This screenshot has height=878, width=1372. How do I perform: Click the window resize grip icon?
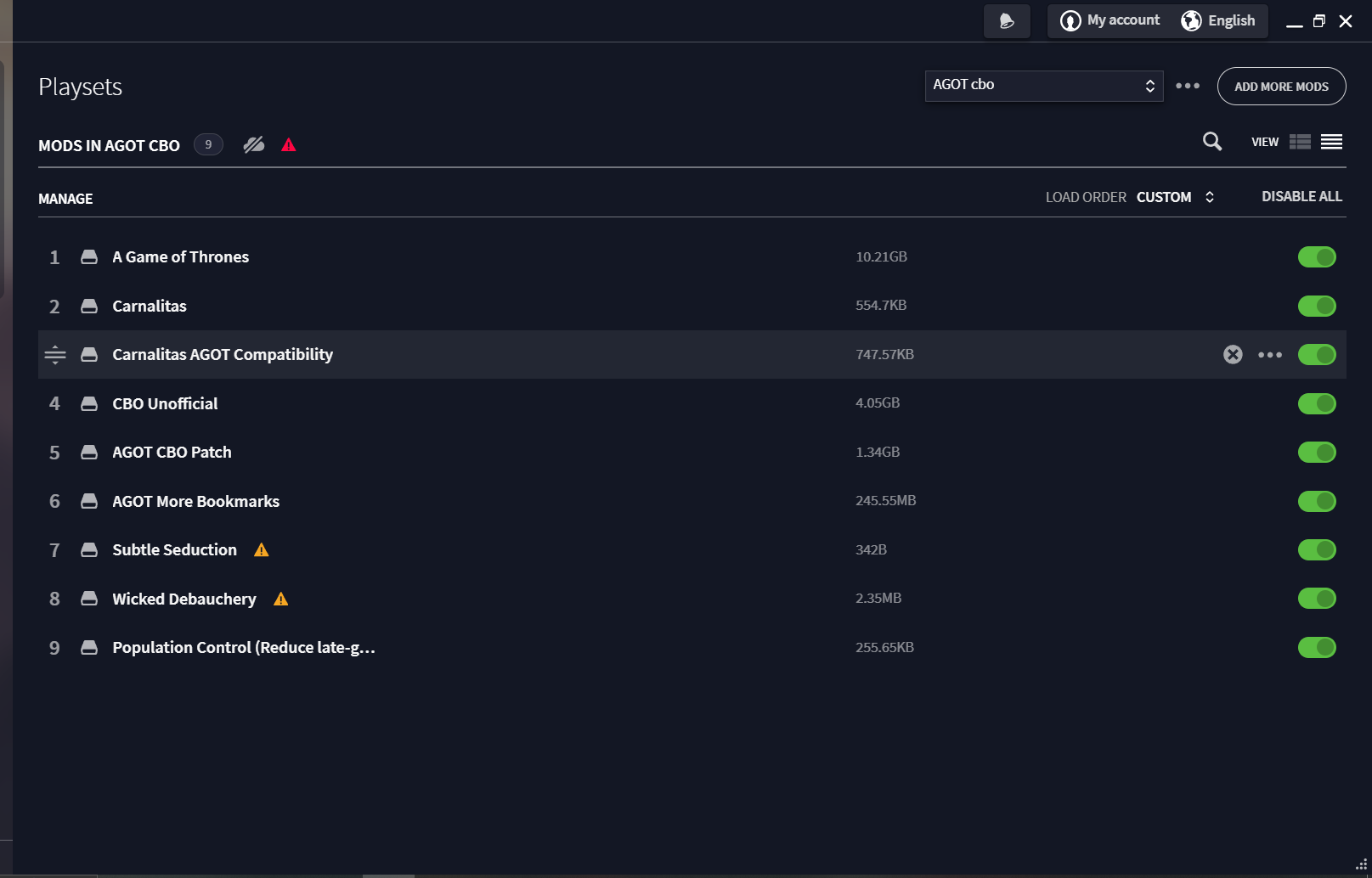pos(1361,864)
